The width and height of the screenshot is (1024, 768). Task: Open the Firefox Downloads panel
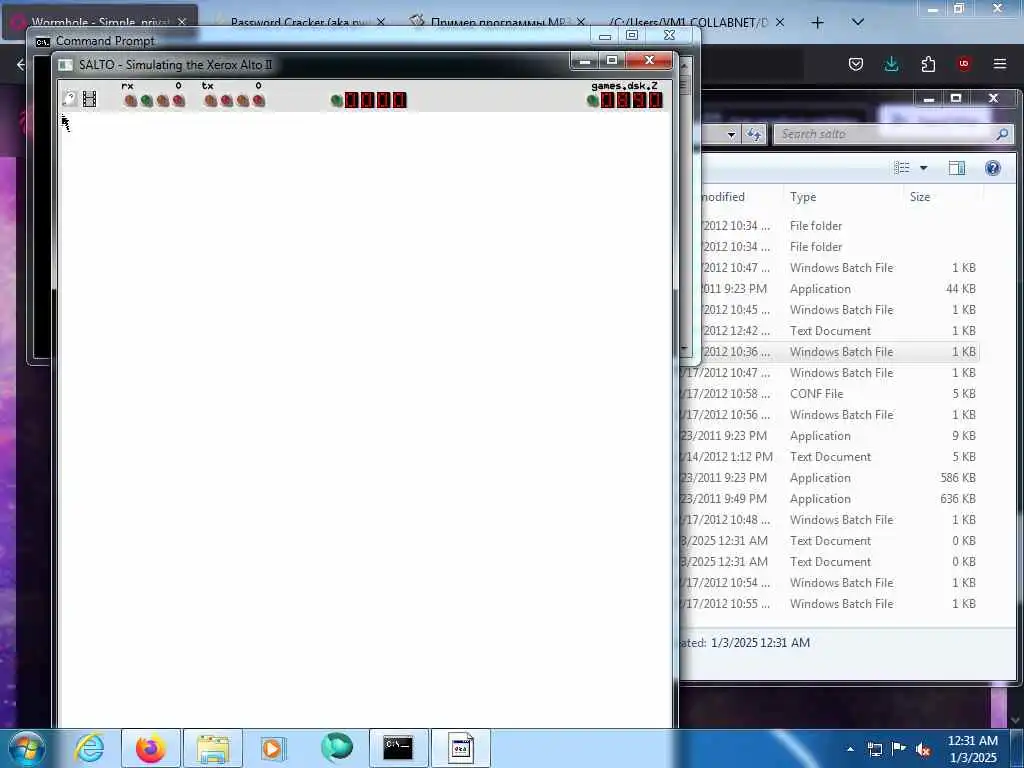(891, 64)
